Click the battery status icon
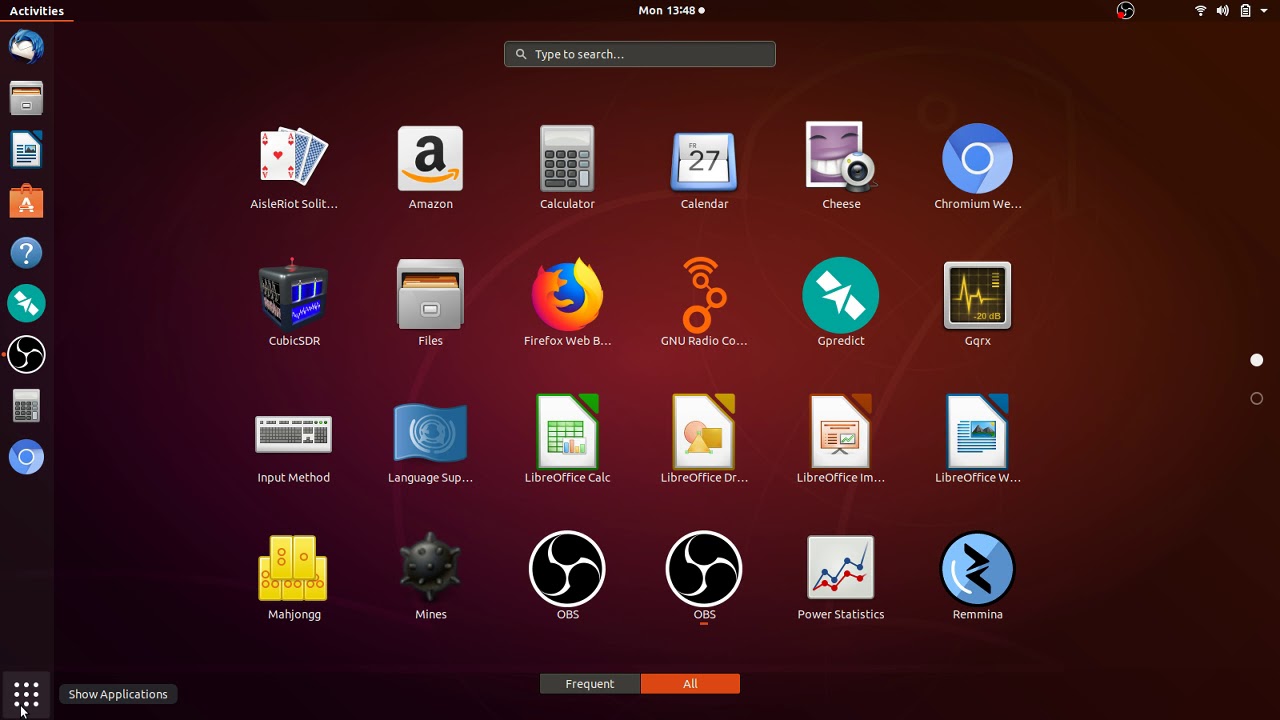This screenshot has width=1280, height=720. [1246, 11]
